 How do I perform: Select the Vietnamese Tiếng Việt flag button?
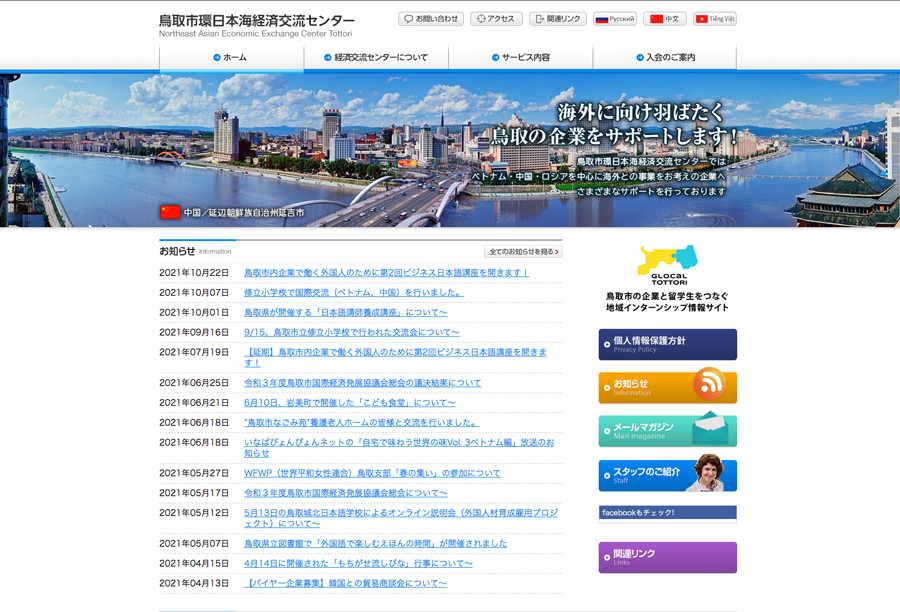click(715, 19)
